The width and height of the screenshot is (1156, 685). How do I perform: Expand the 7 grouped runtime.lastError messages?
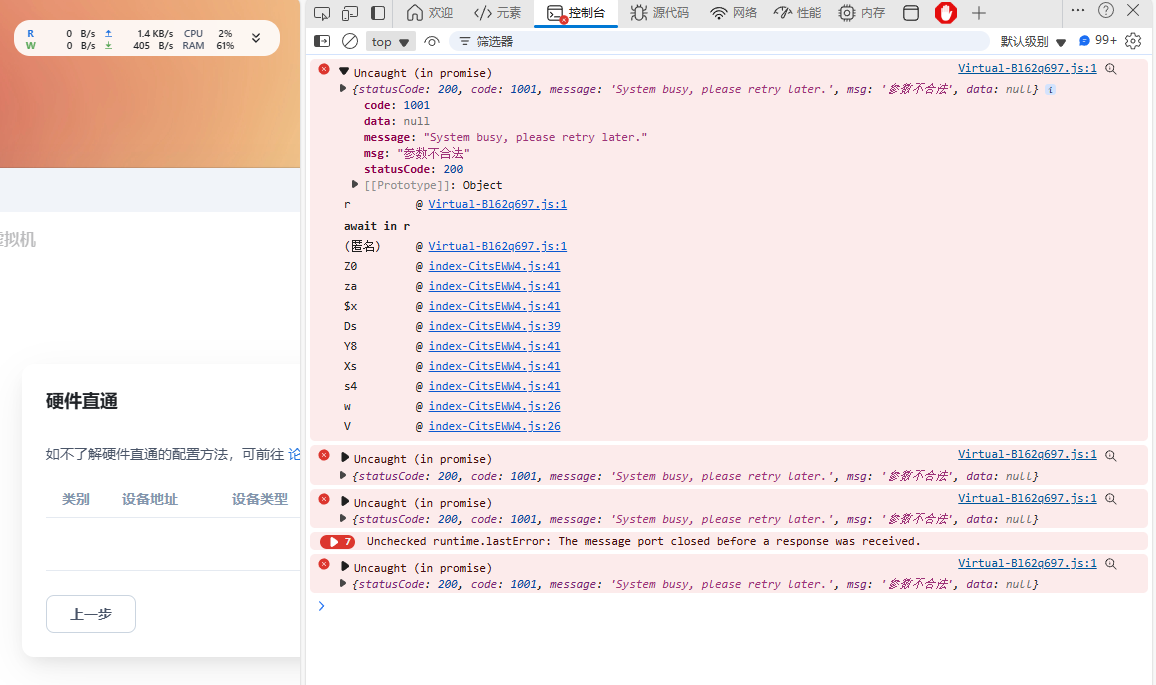tap(338, 542)
